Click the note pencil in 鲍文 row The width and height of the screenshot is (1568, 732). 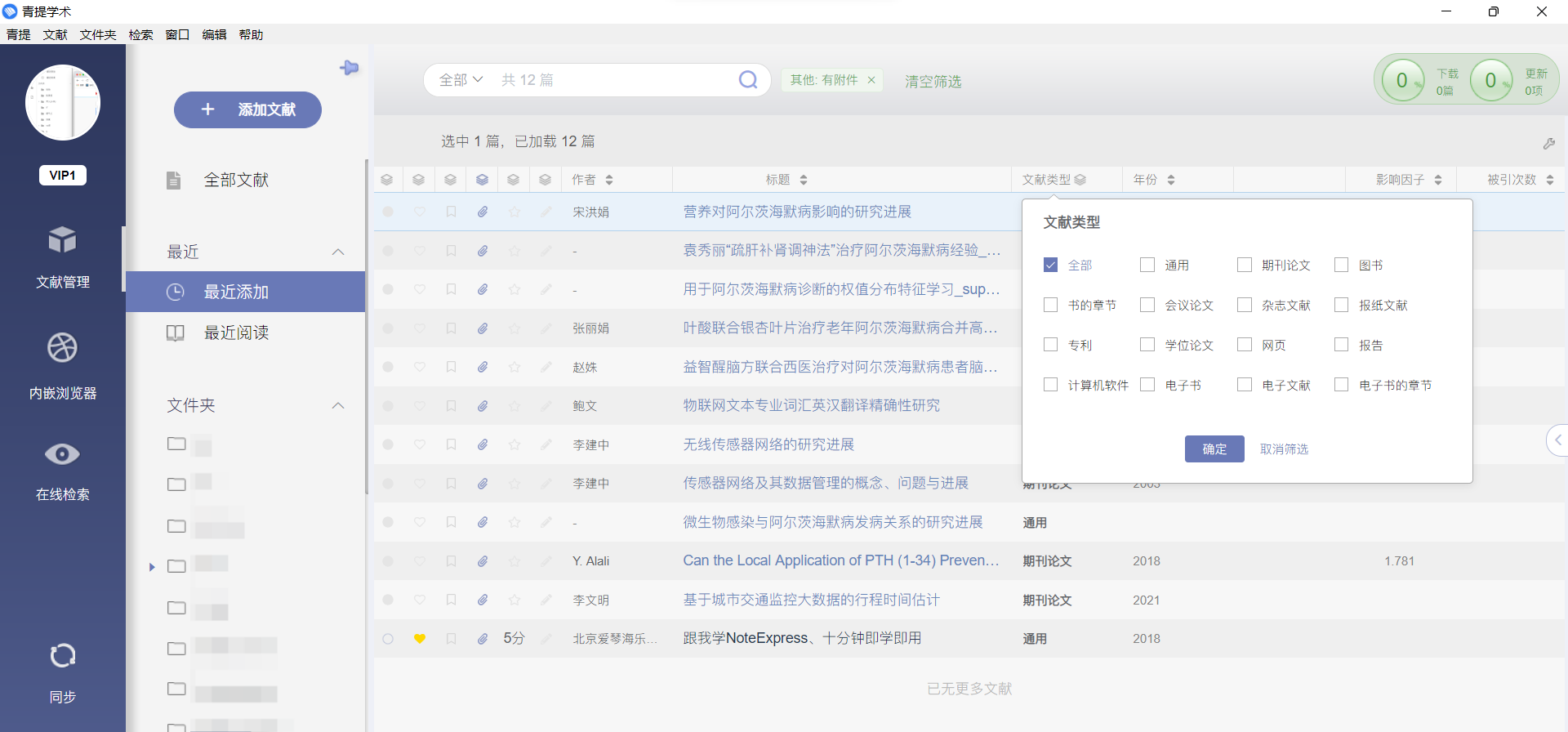[546, 406]
